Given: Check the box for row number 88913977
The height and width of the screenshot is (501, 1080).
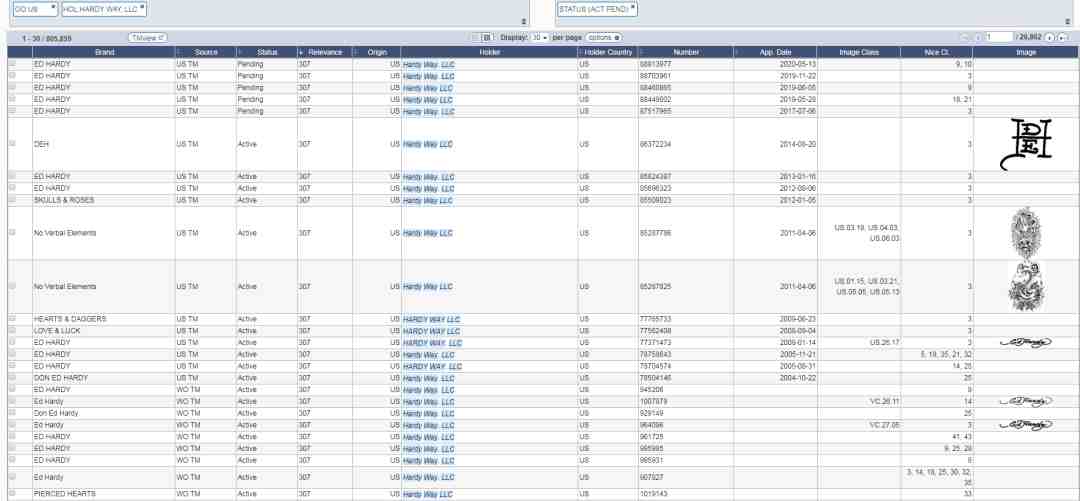Looking at the screenshot, I should [12, 63].
